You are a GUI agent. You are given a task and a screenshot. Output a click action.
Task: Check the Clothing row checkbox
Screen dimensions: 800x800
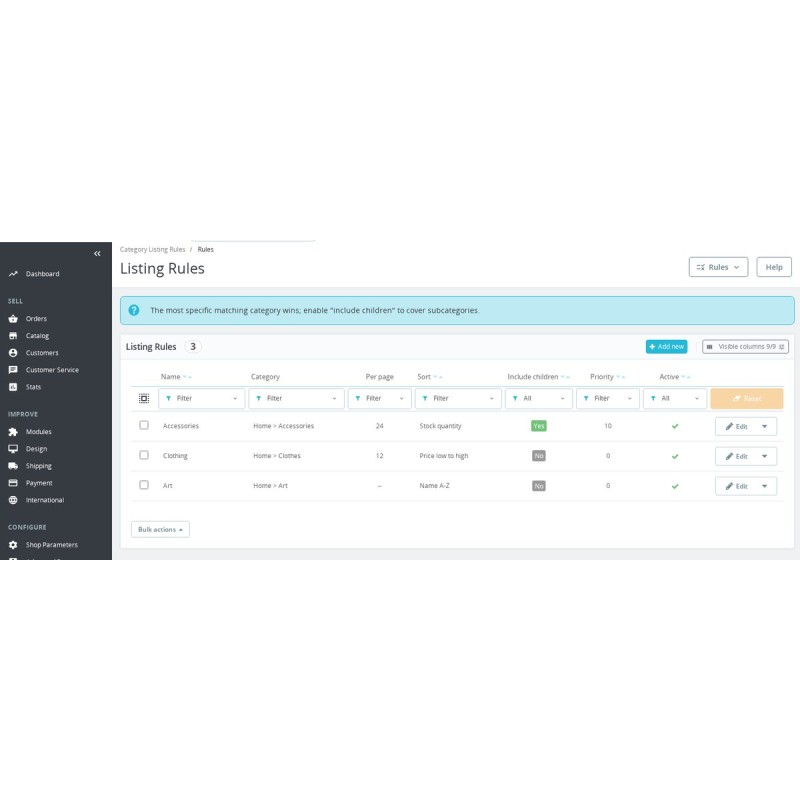144,455
